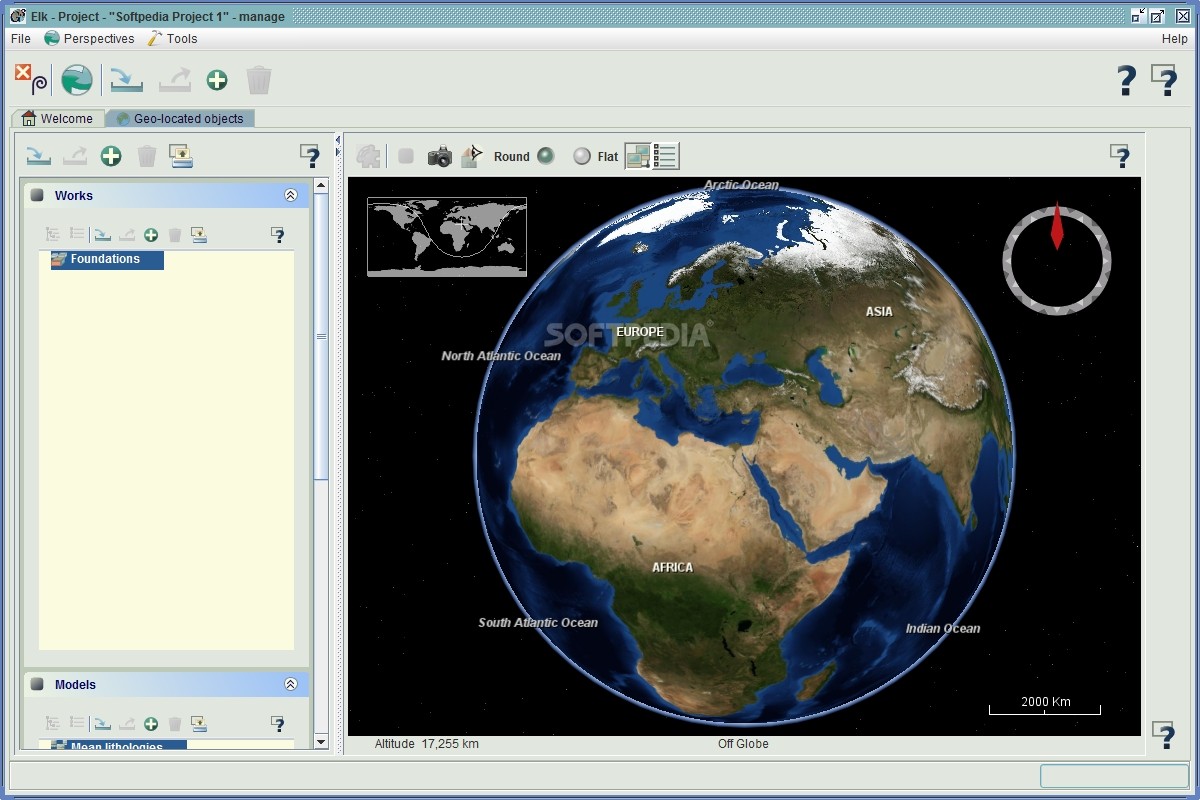
Task: Click the import icon in Models section toolbar
Action: (x=102, y=724)
